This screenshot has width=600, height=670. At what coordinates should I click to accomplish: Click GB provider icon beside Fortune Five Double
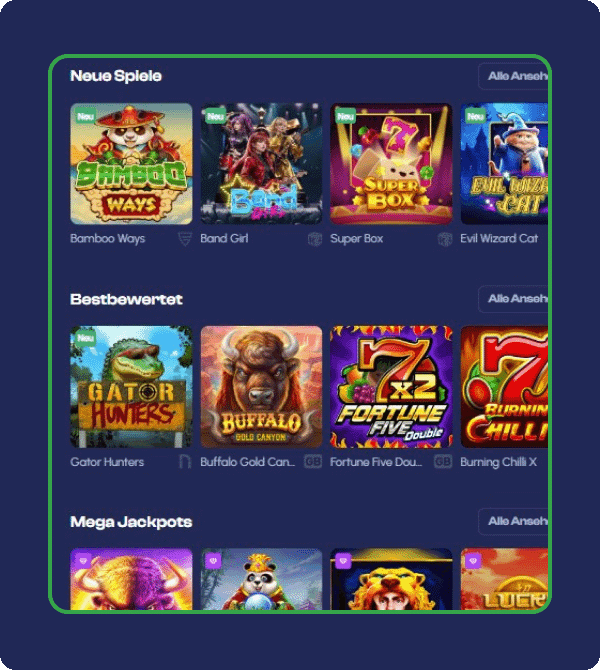[443, 461]
